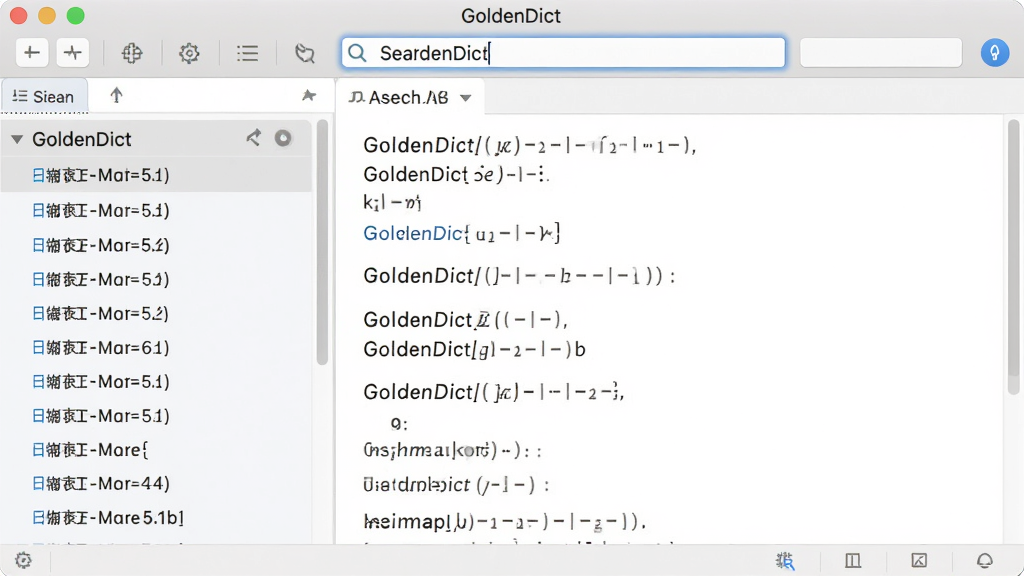This screenshot has width=1024, height=576.
Task: Click the round record icon in GoldenDict row
Action: pyautogui.click(x=283, y=138)
